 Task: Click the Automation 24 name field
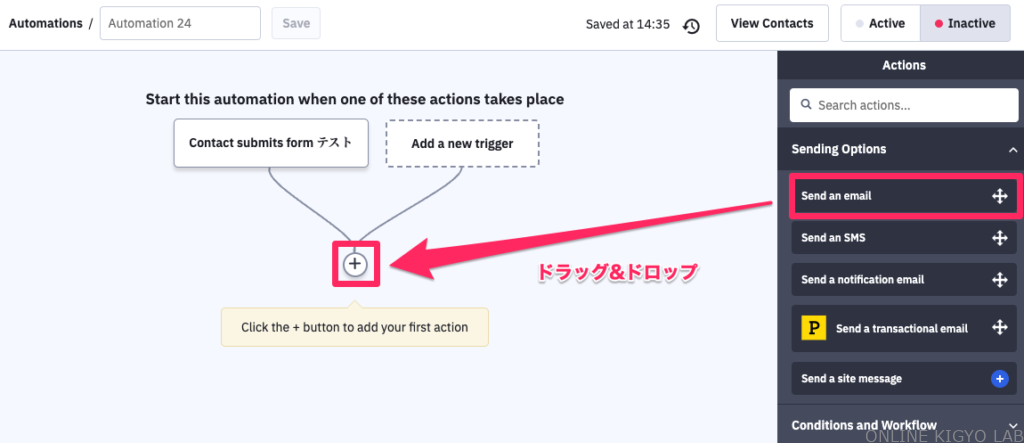pyautogui.click(x=180, y=24)
